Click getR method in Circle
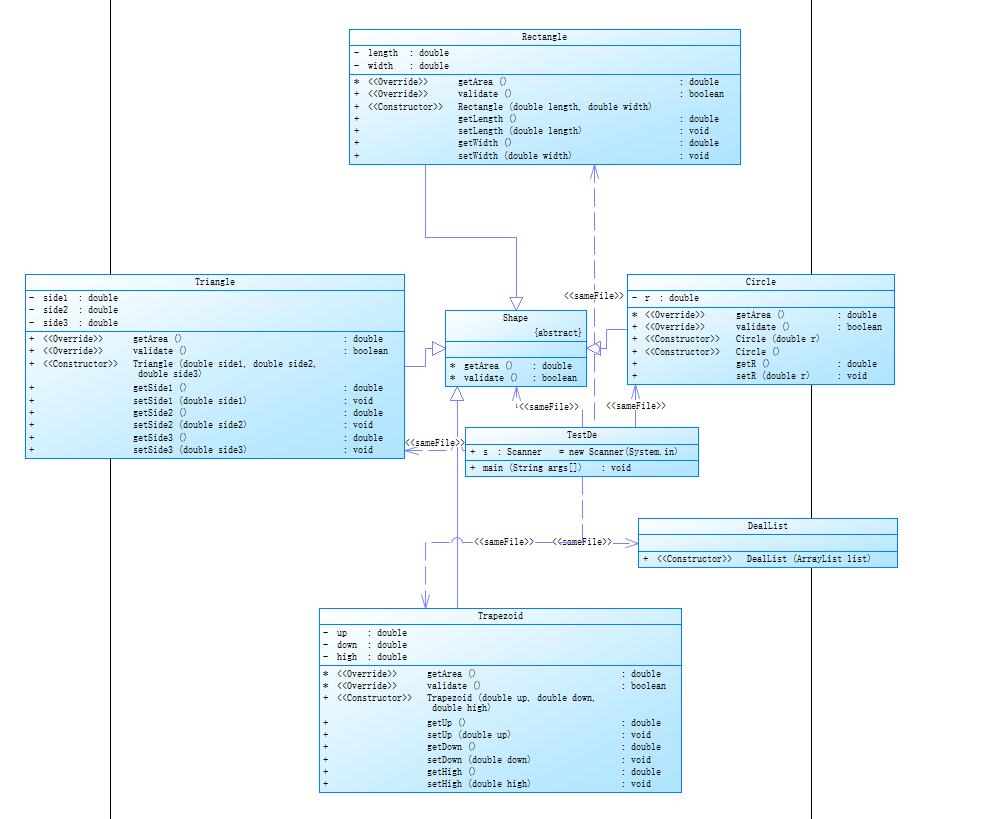 (754, 364)
